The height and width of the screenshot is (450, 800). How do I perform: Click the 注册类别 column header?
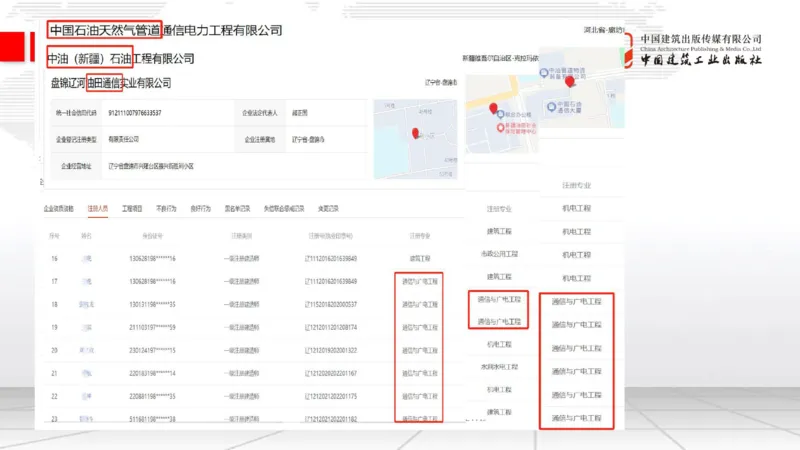pos(241,236)
